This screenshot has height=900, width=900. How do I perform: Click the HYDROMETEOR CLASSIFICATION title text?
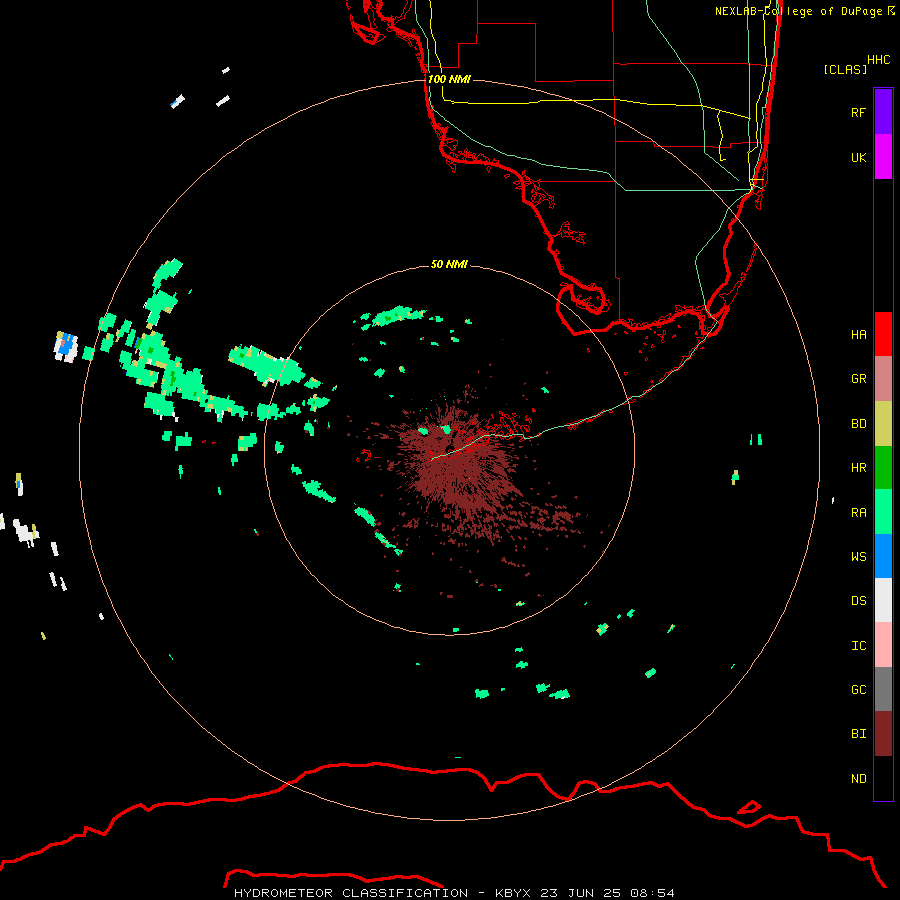click(351, 893)
